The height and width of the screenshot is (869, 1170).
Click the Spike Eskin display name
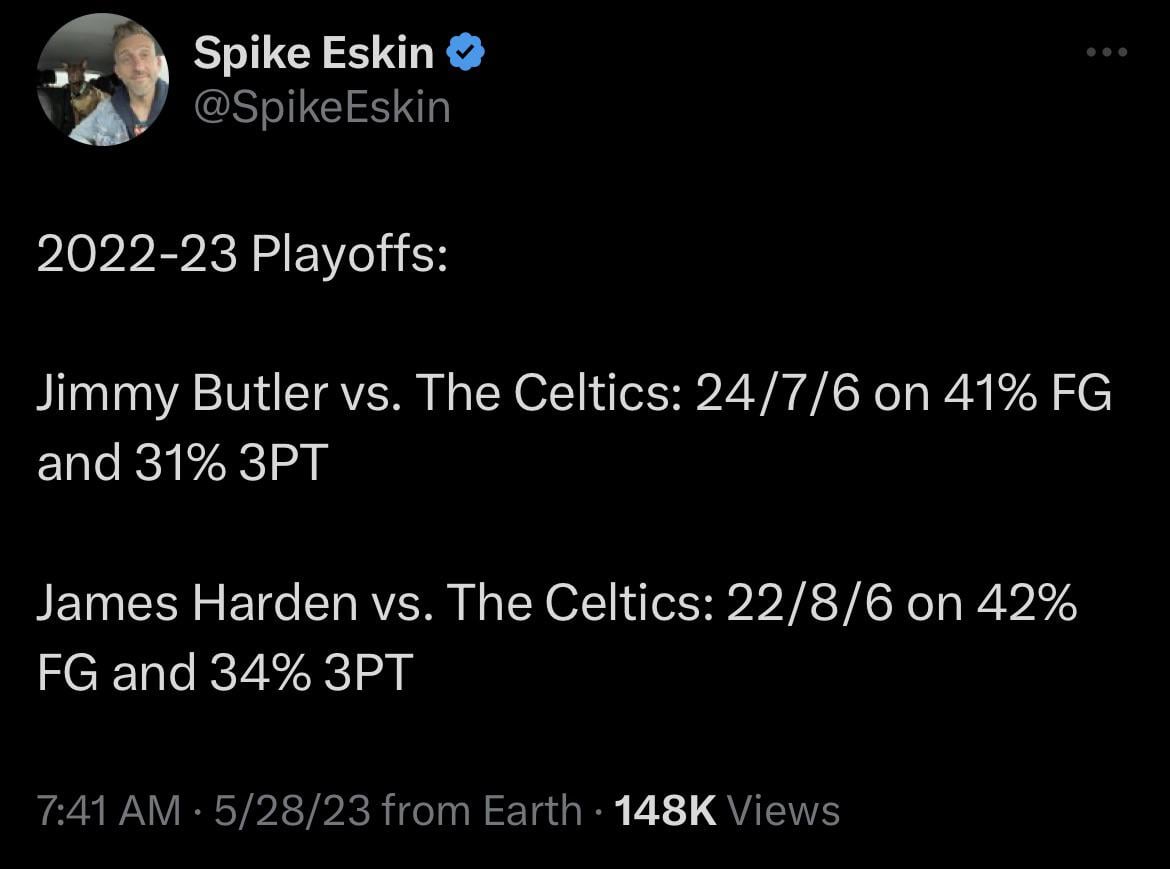click(x=313, y=53)
